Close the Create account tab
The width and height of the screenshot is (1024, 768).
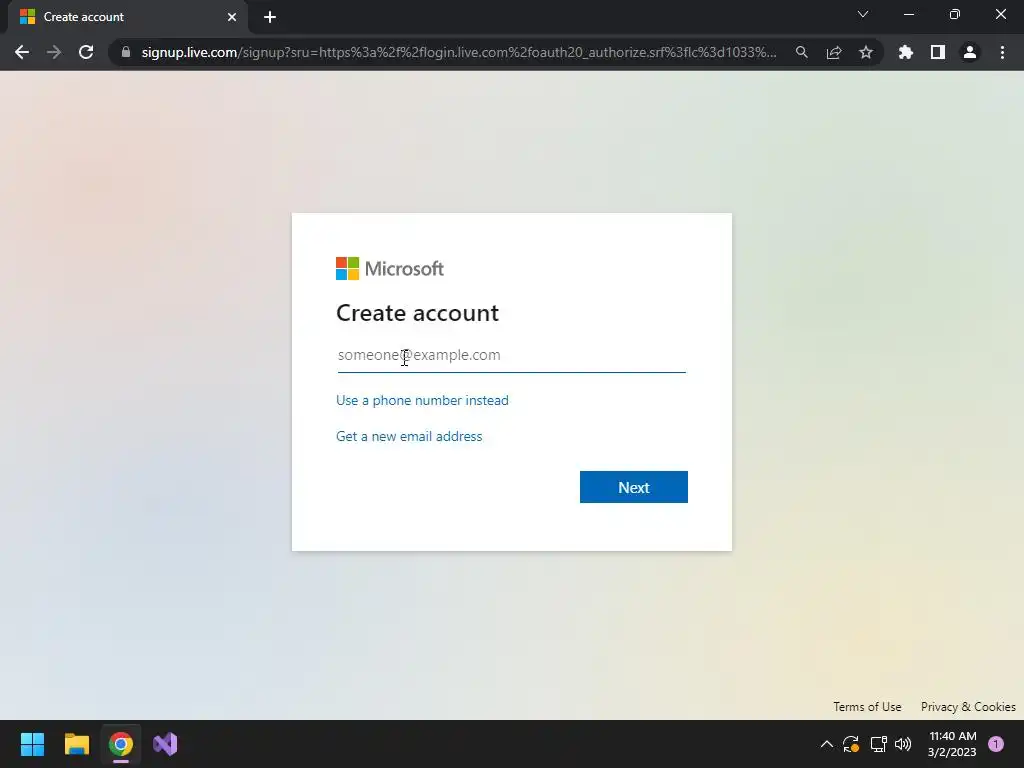(232, 17)
